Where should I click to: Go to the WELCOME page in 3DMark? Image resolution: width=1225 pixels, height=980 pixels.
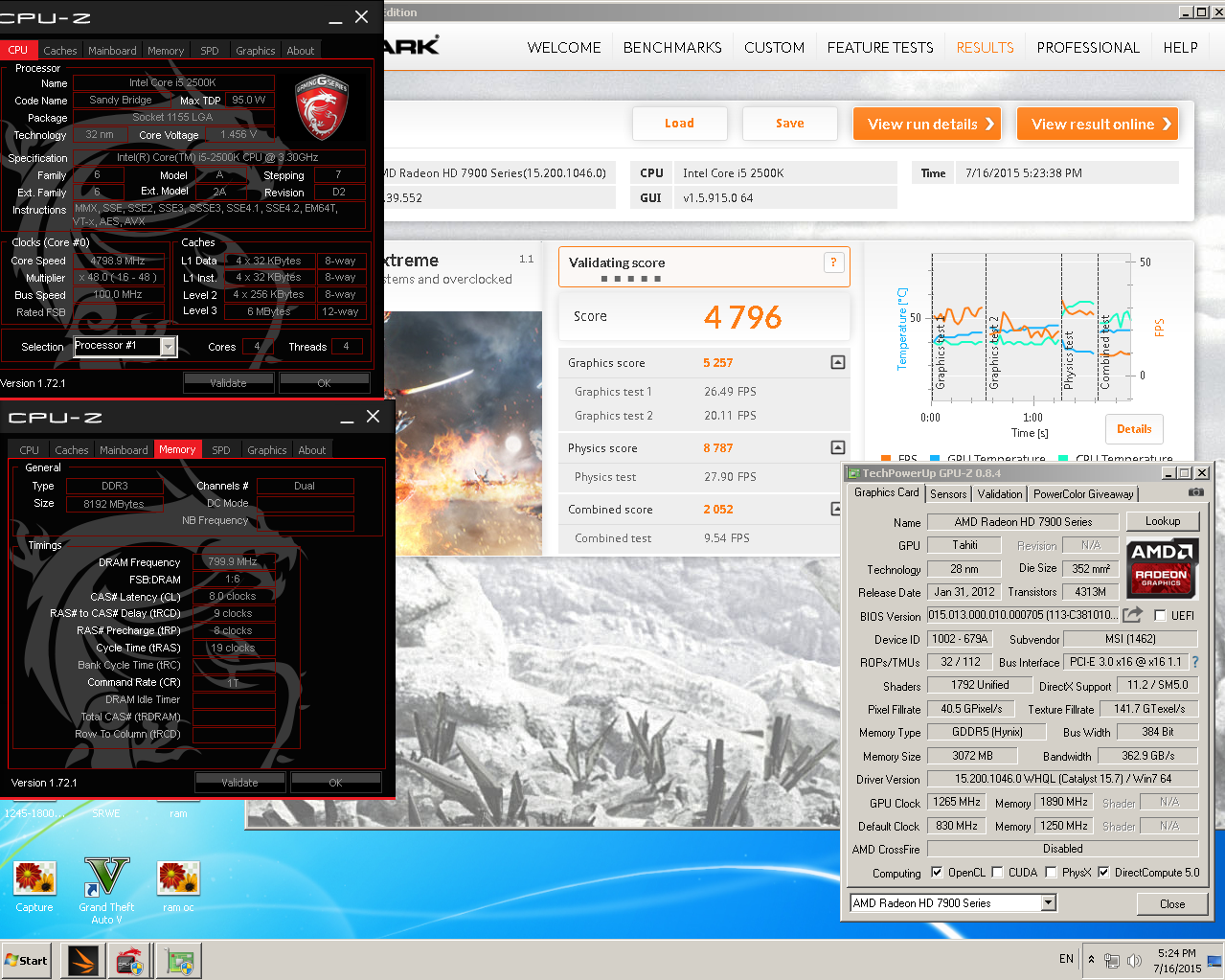[x=564, y=48]
